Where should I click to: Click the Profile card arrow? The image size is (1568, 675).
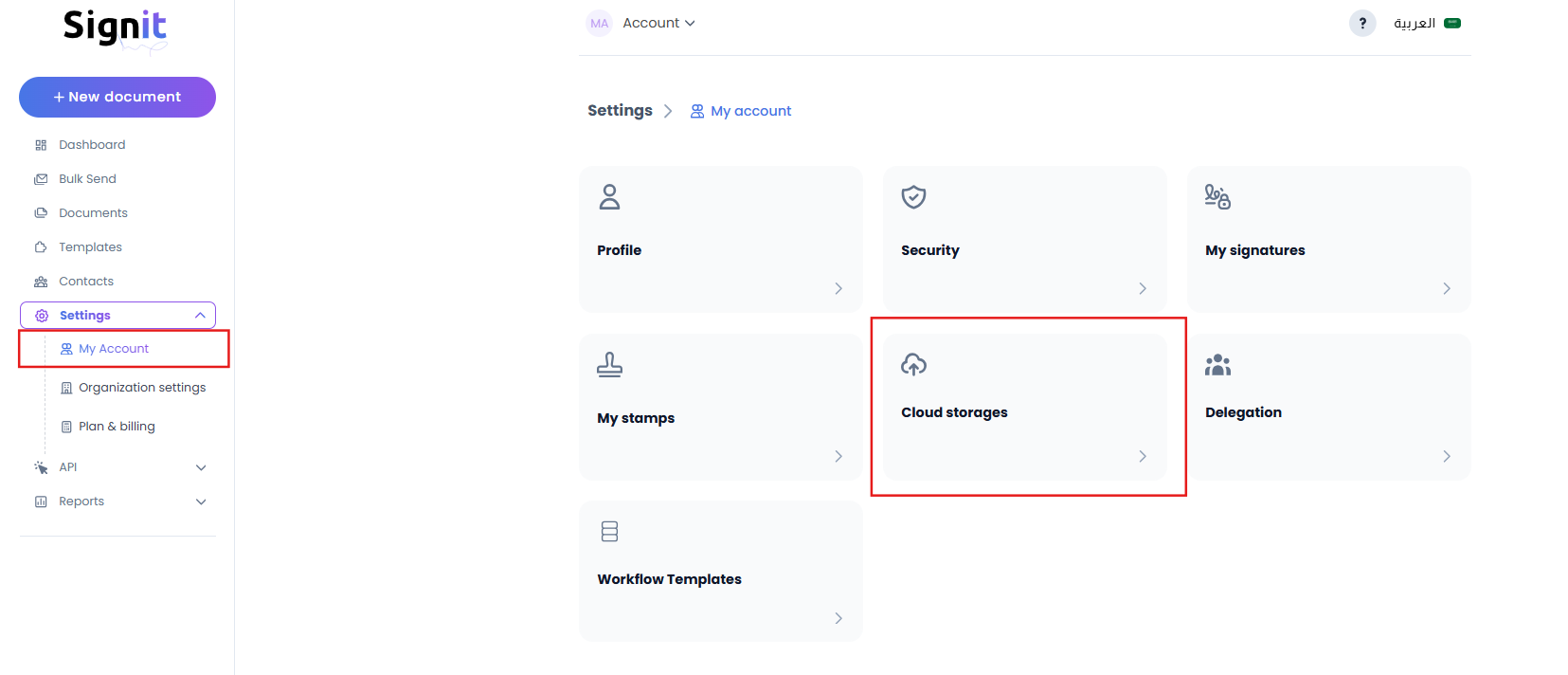(x=838, y=288)
